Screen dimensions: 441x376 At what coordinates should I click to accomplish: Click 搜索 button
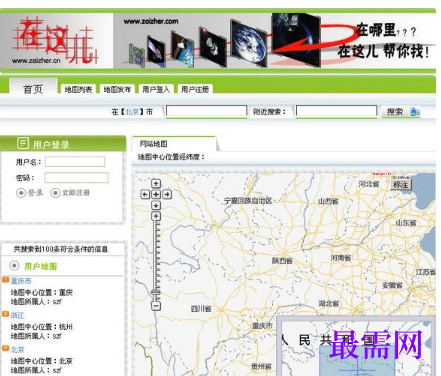click(x=395, y=112)
